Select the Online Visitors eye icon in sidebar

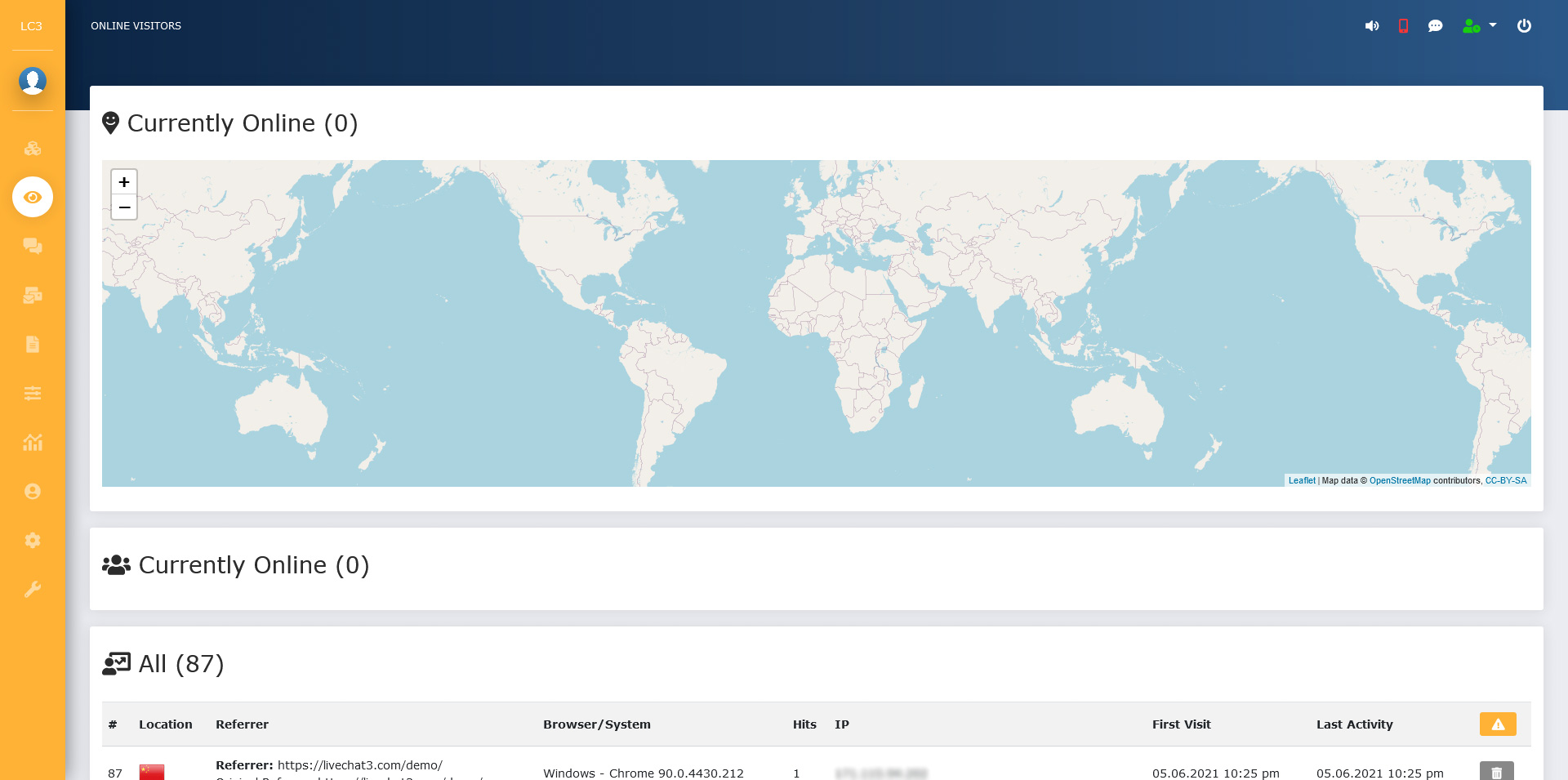pos(33,197)
